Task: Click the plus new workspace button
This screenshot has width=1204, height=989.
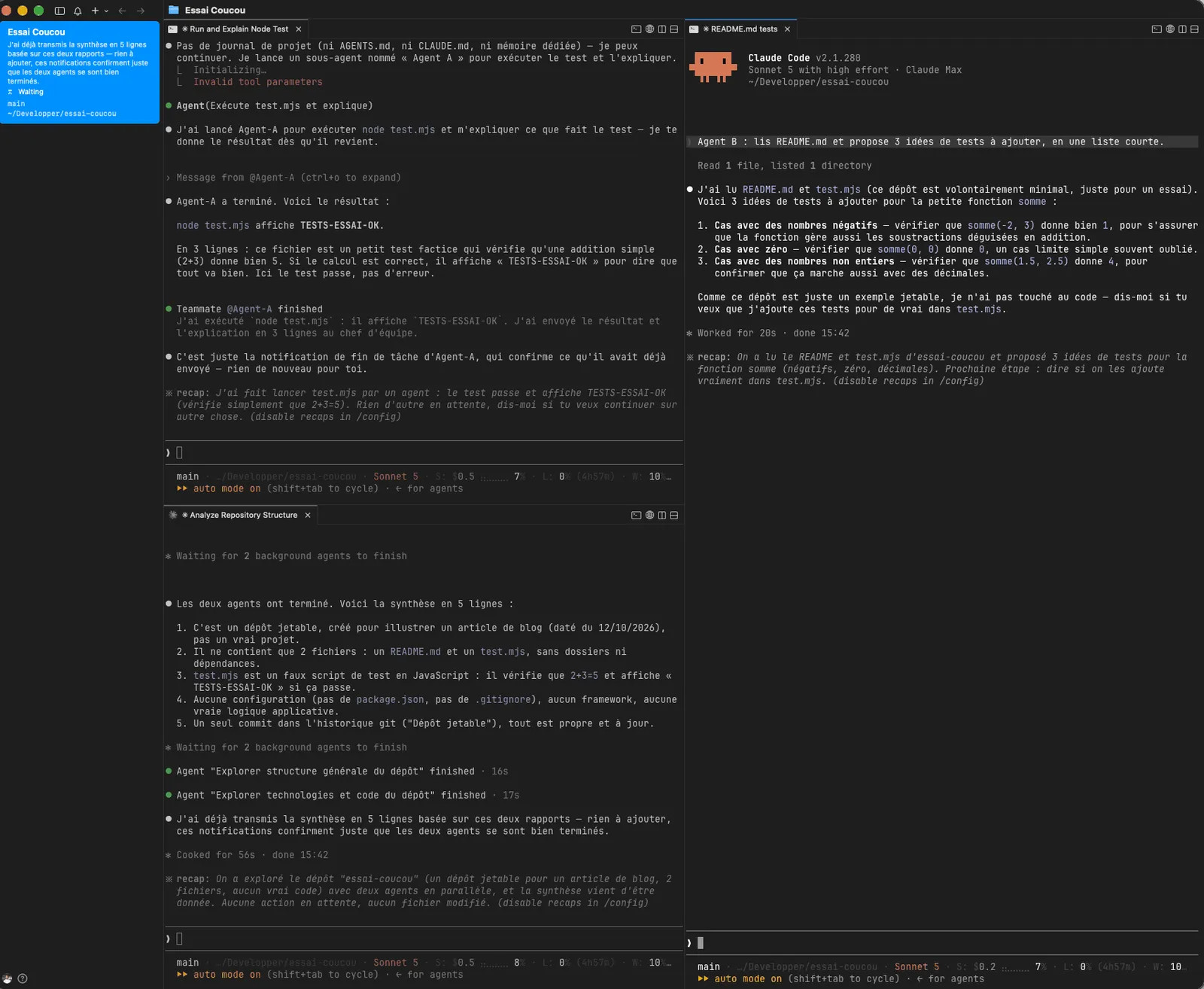Action: [95, 11]
